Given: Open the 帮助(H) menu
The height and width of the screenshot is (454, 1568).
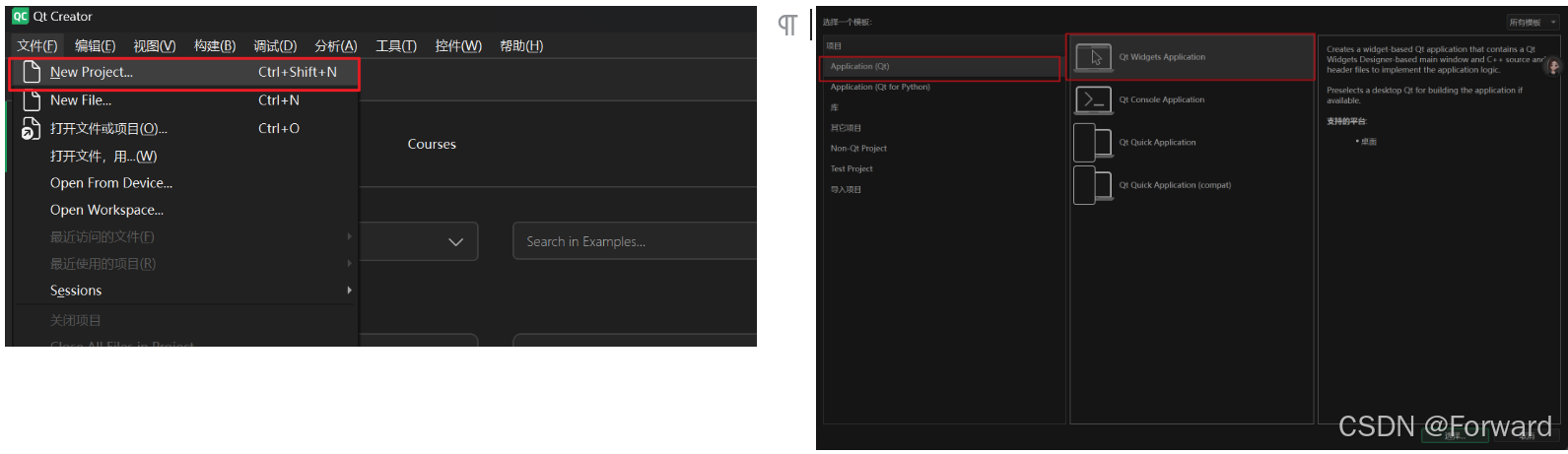Looking at the screenshot, I should 521,45.
